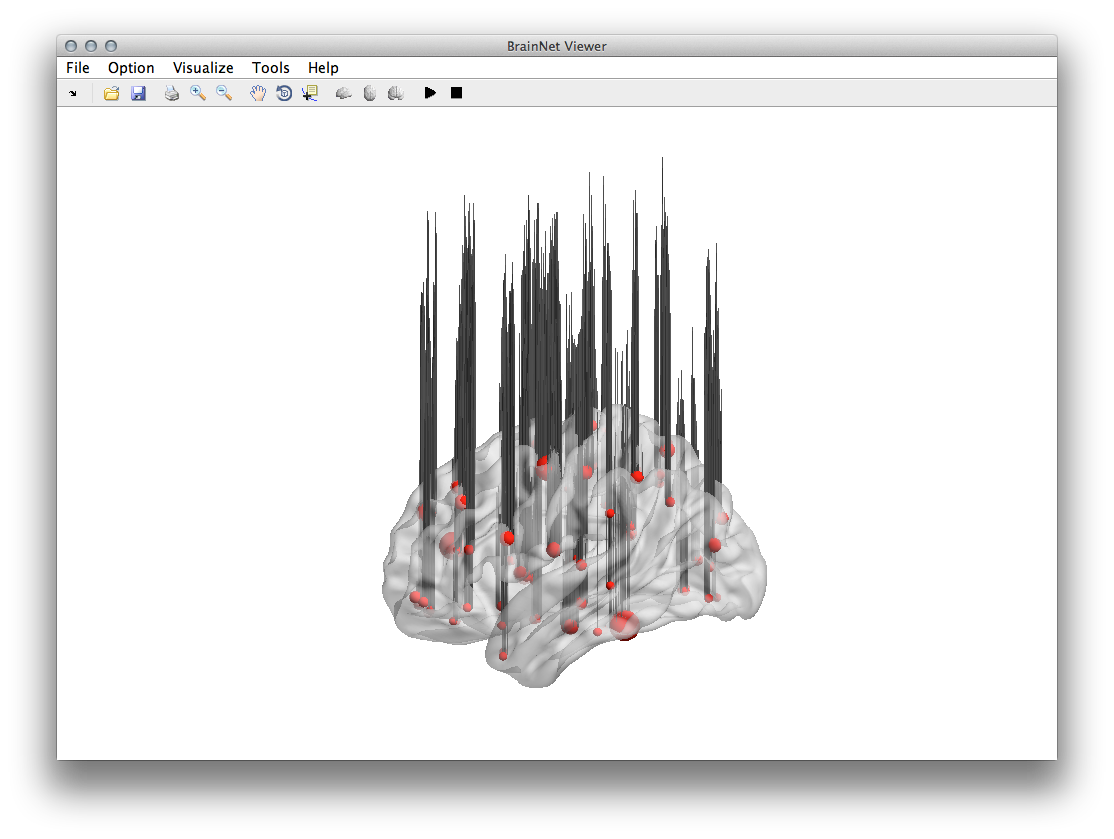Click the Print icon in toolbar

(x=172, y=93)
